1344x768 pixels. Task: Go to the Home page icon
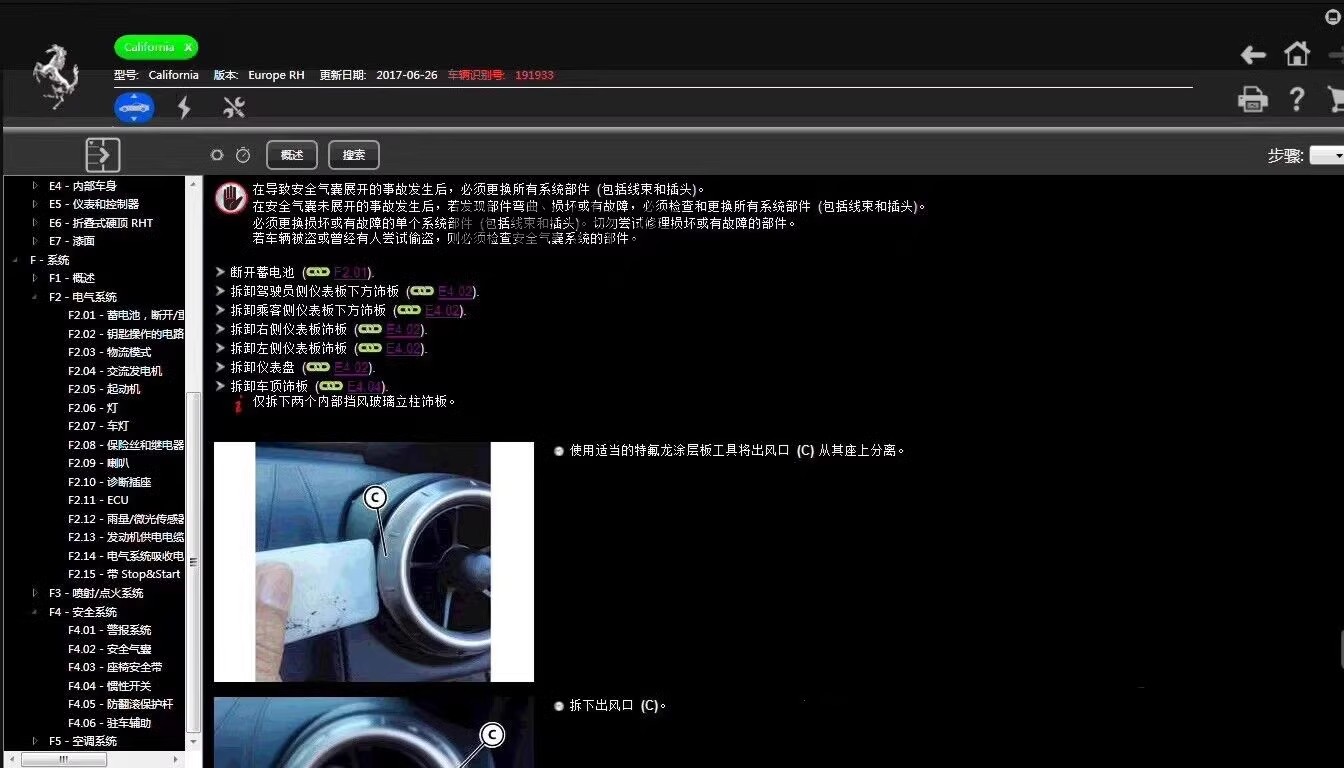(1297, 54)
